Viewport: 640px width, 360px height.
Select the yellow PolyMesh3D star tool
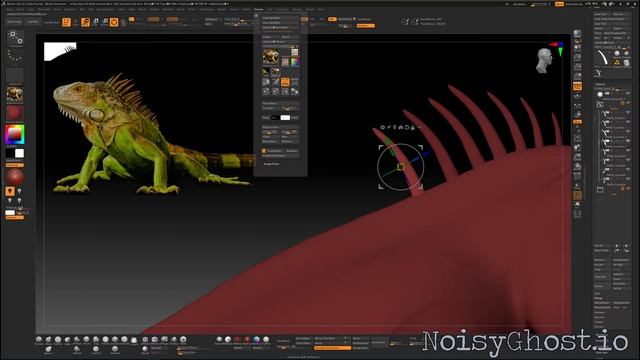617,62
